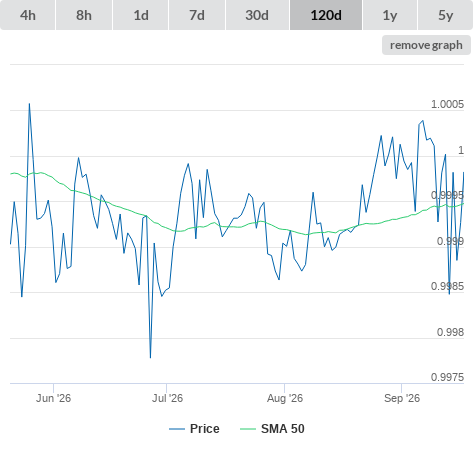This screenshot has width=474, height=455.
Task: Click the active 120d range tab
Action: 326,15
